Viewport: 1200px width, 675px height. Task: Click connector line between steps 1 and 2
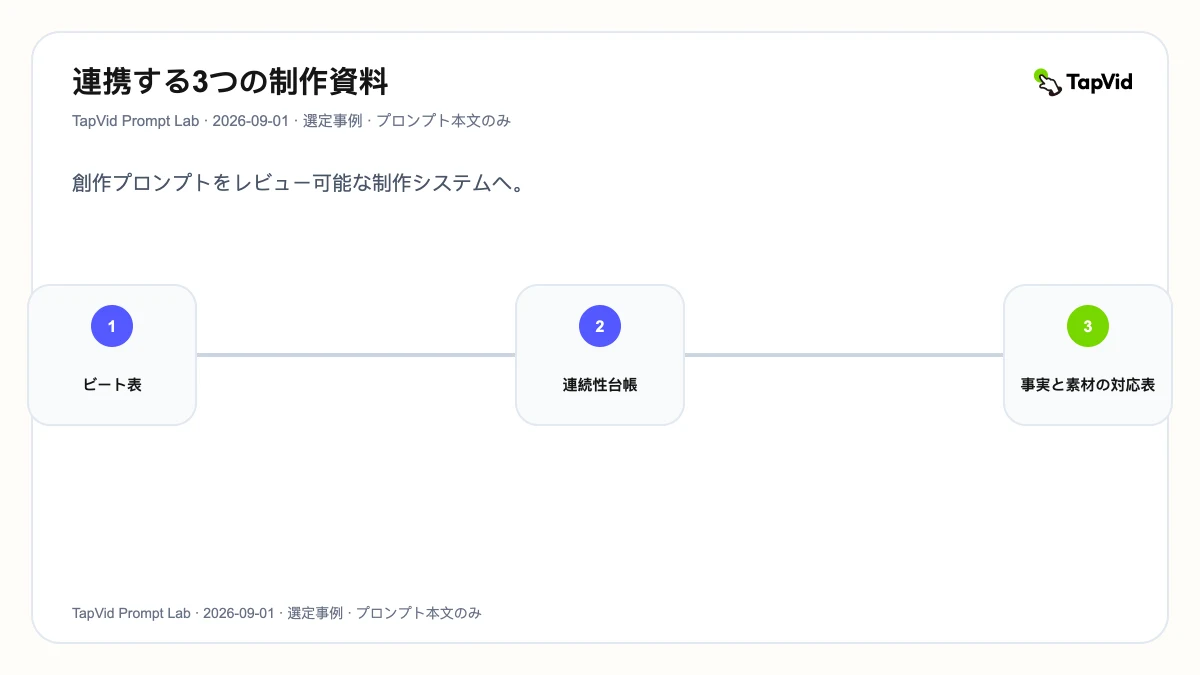356,354
